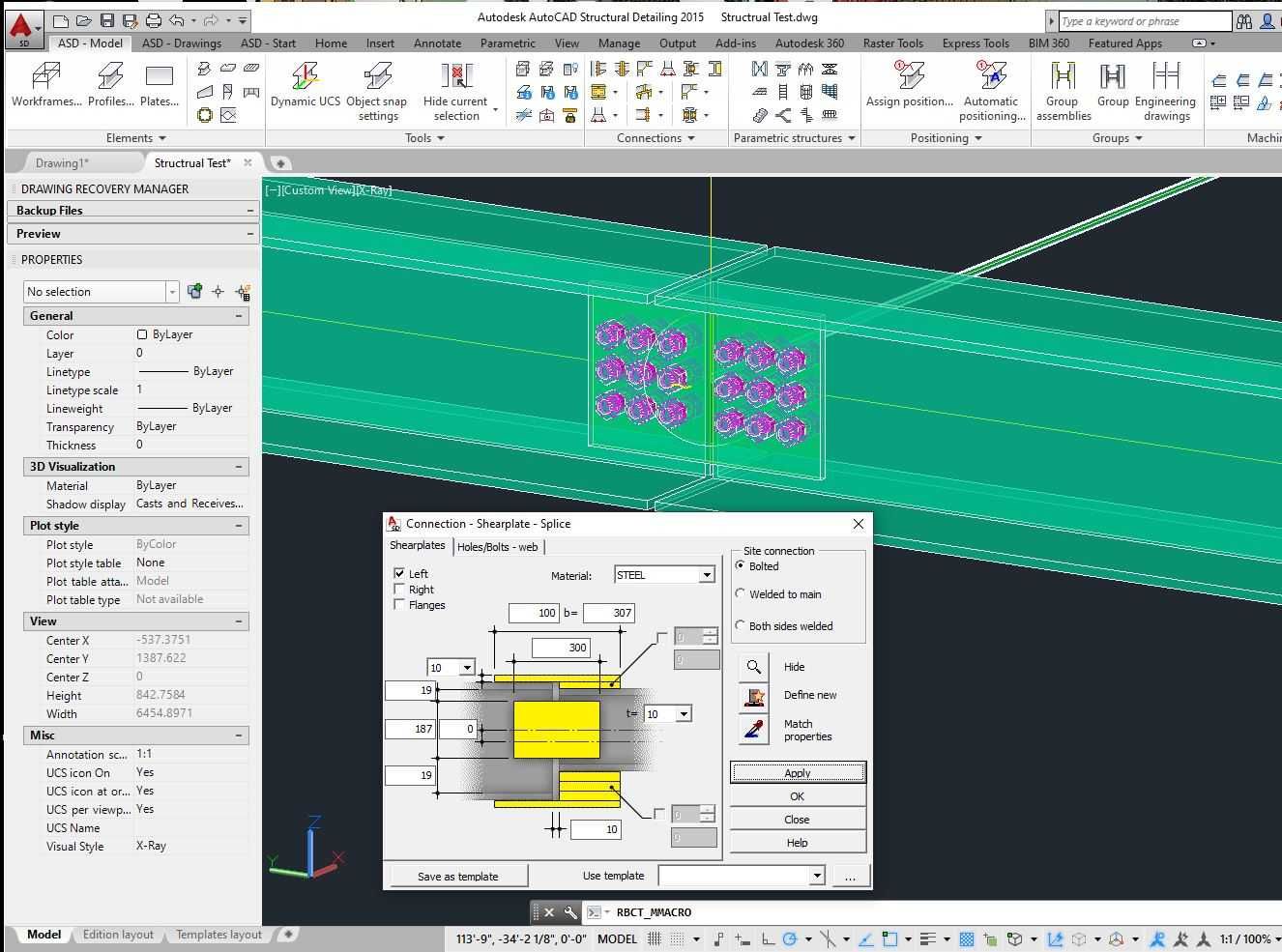Click the OK button in dialog

point(798,796)
